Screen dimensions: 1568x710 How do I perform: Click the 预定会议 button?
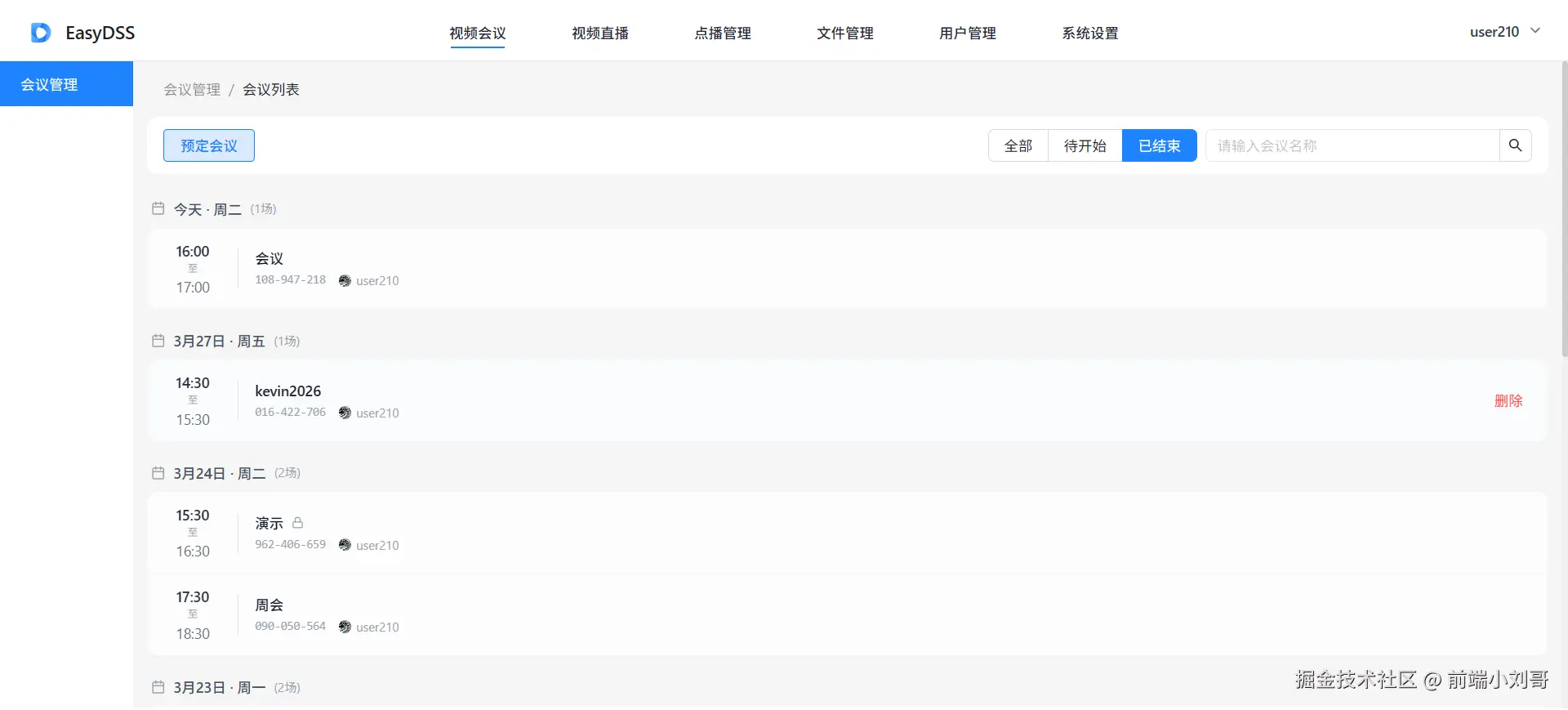(209, 145)
